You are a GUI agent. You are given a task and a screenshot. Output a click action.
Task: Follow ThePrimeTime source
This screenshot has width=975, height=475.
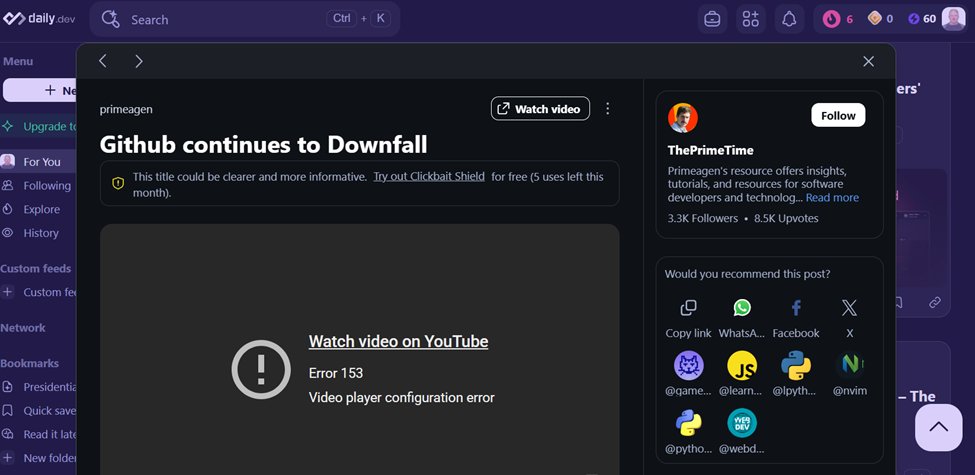coord(838,116)
